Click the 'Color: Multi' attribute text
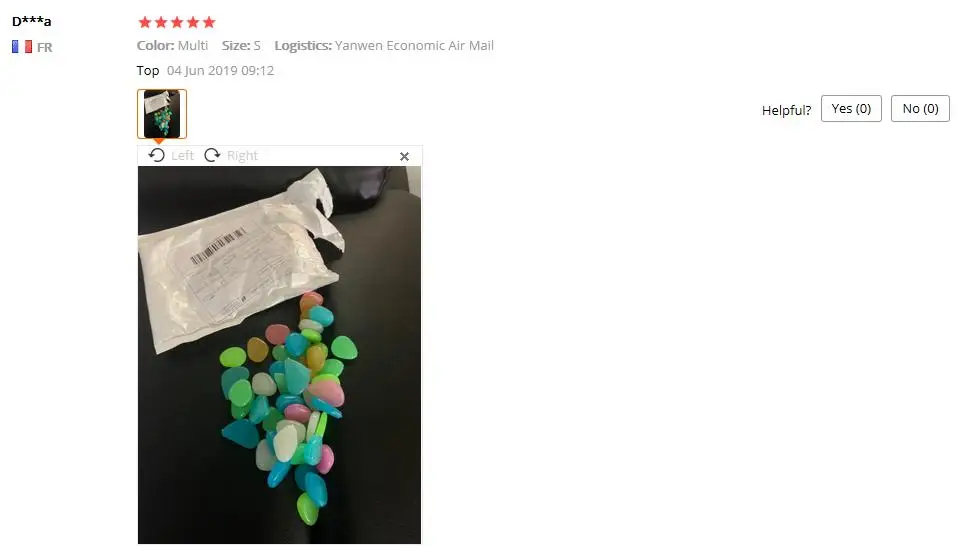Viewport: 957px width, 547px height. (x=172, y=45)
